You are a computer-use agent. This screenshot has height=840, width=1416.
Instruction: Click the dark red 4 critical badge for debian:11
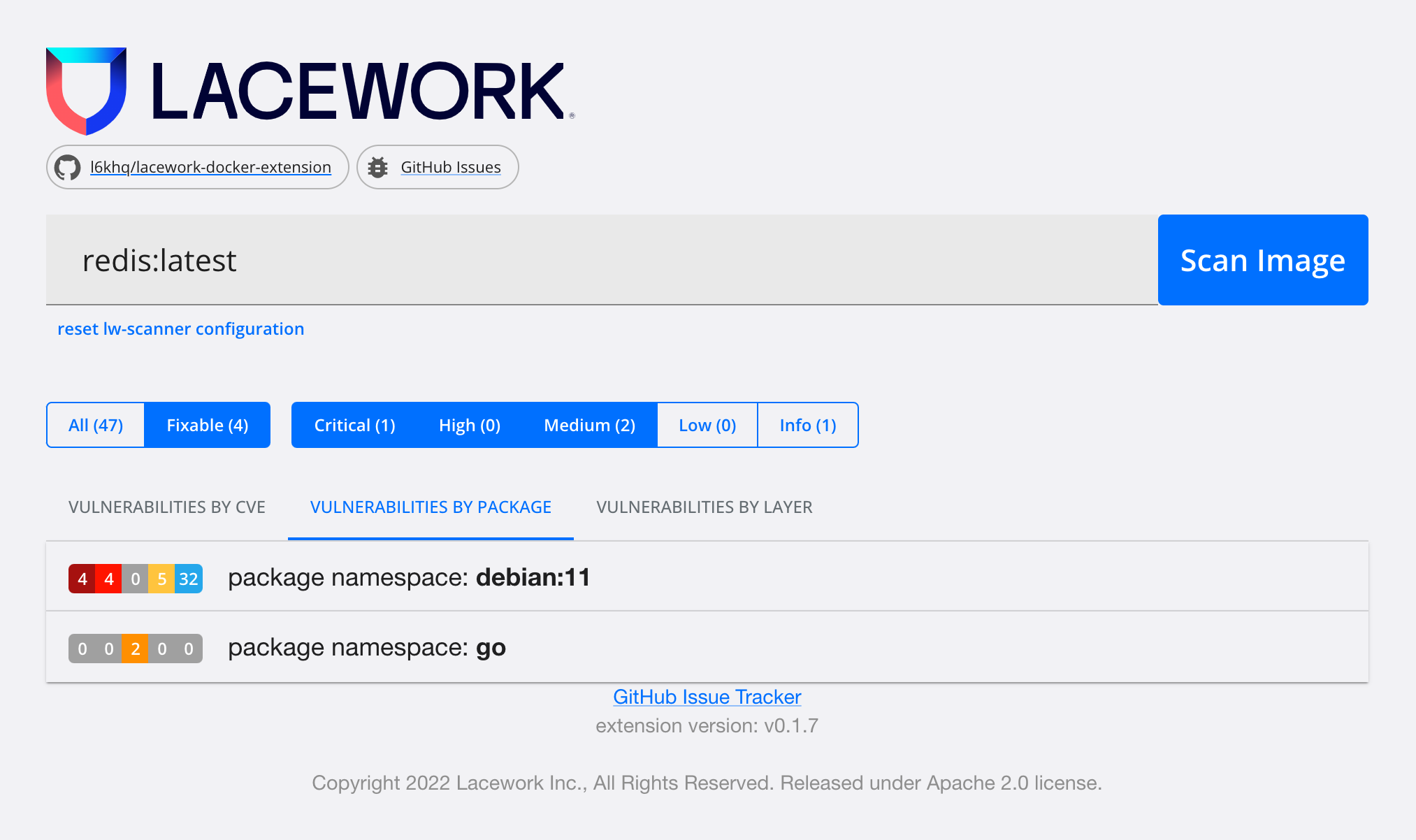pyautogui.click(x=82, y=579)
